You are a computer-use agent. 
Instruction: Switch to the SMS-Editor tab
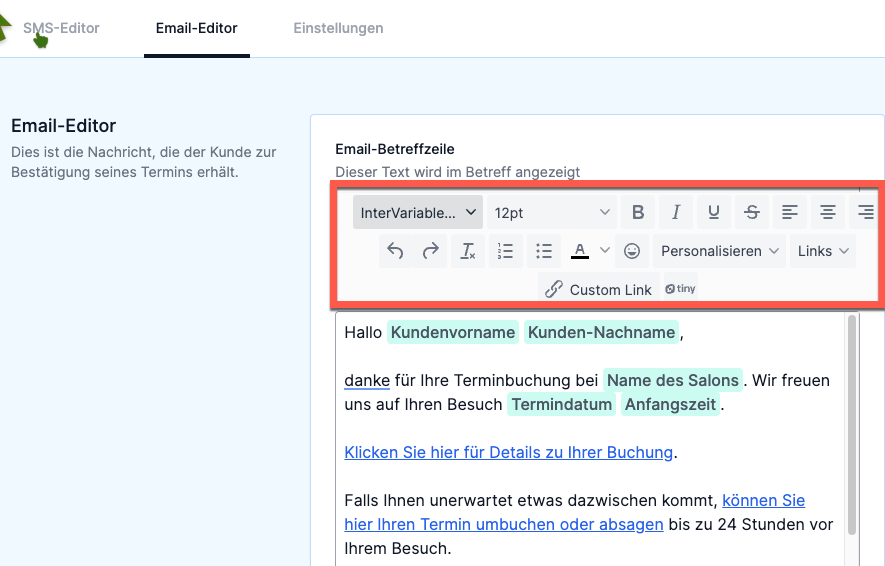point(61,28)
